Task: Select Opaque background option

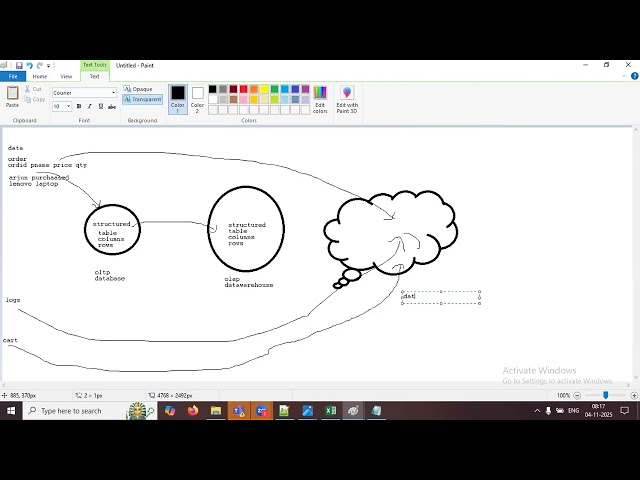Action: [x=138, y=89]
